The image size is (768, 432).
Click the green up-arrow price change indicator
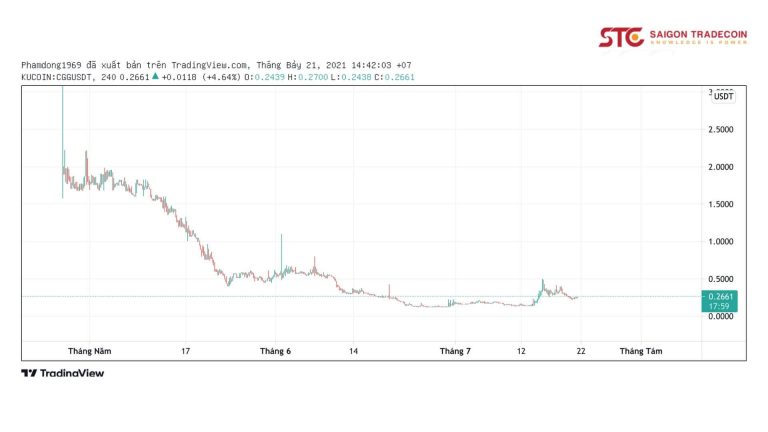tap(155, 77)
